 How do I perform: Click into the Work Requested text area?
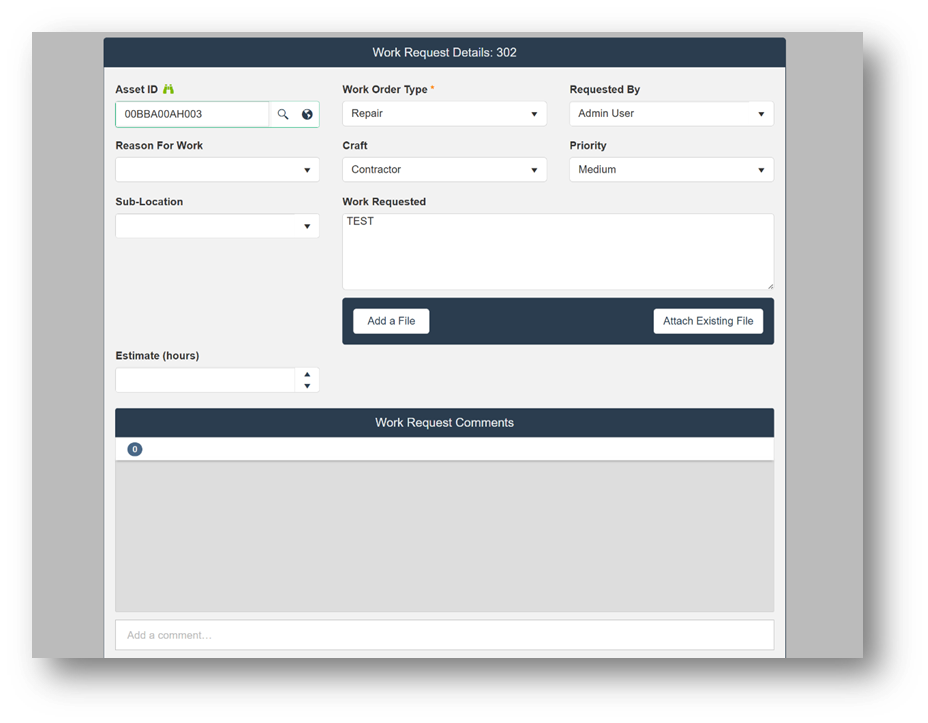pos(557,252)
